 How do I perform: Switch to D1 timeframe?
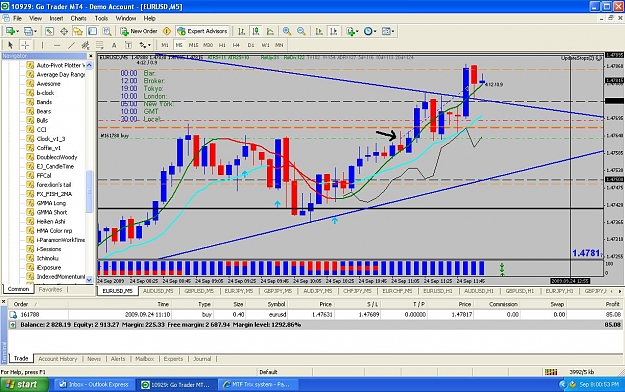[x=250, y=45]
